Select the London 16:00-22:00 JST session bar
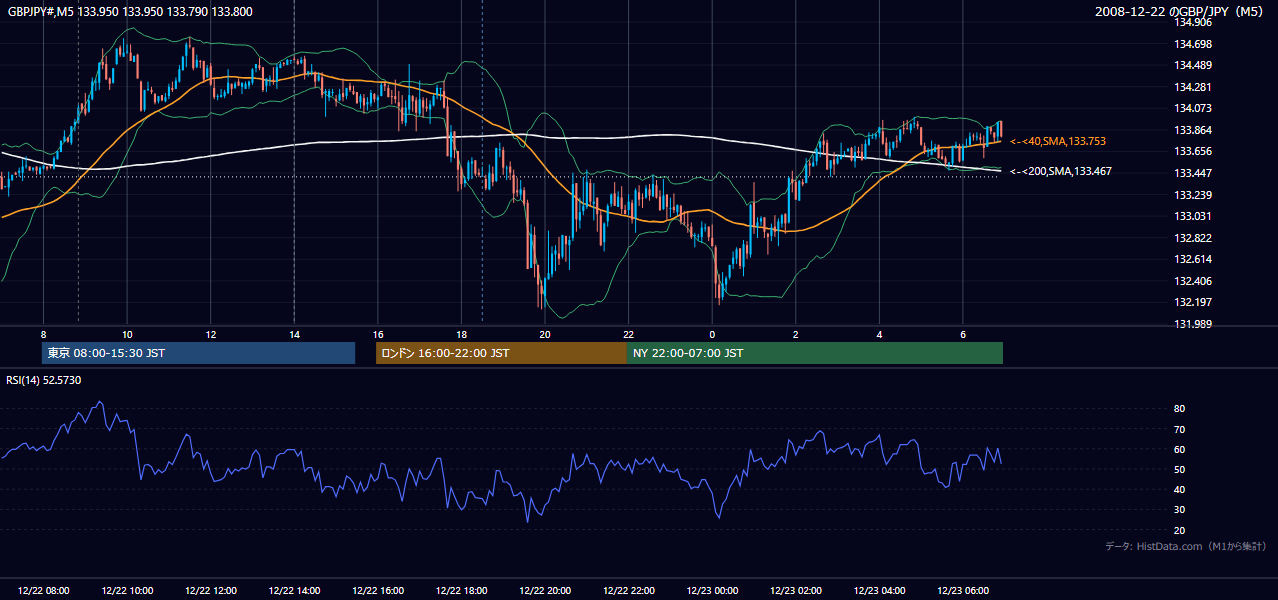1278x600 pixels. 501,353
